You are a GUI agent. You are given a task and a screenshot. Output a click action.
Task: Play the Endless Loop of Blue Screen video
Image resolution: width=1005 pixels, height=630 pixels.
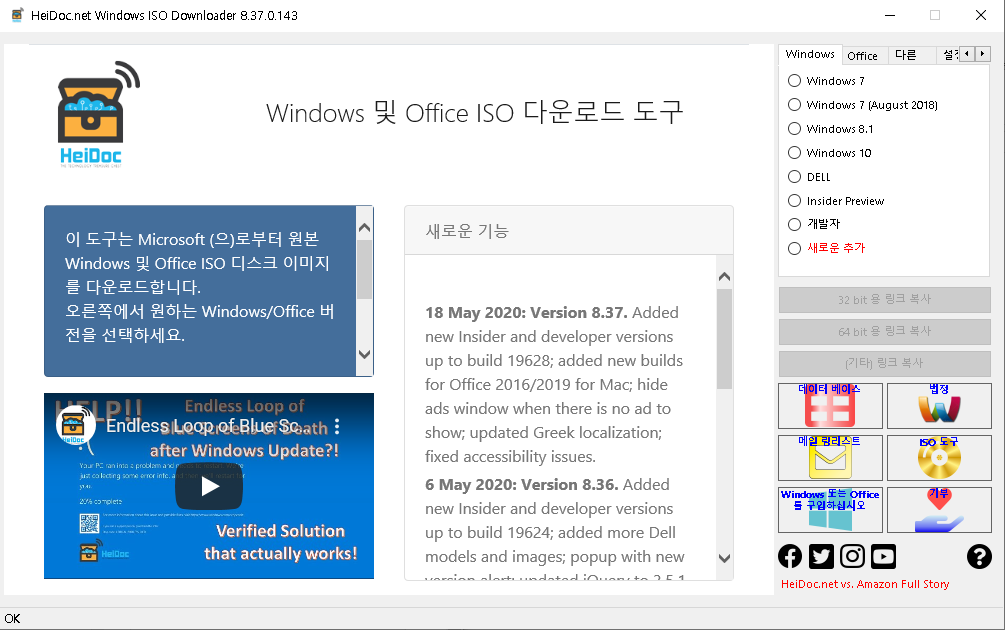click(x=209, y=486)
